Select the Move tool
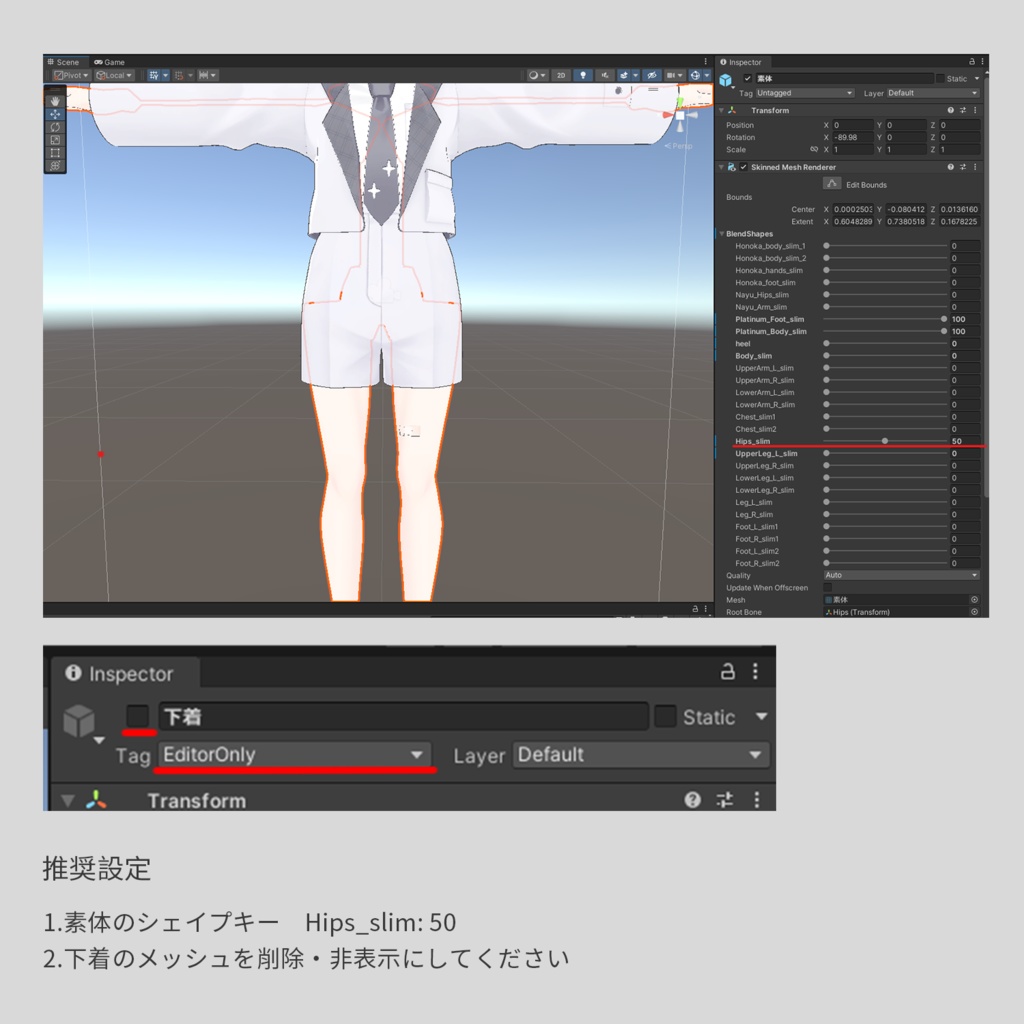The image size is (1024, 1024). click(54, 113)
